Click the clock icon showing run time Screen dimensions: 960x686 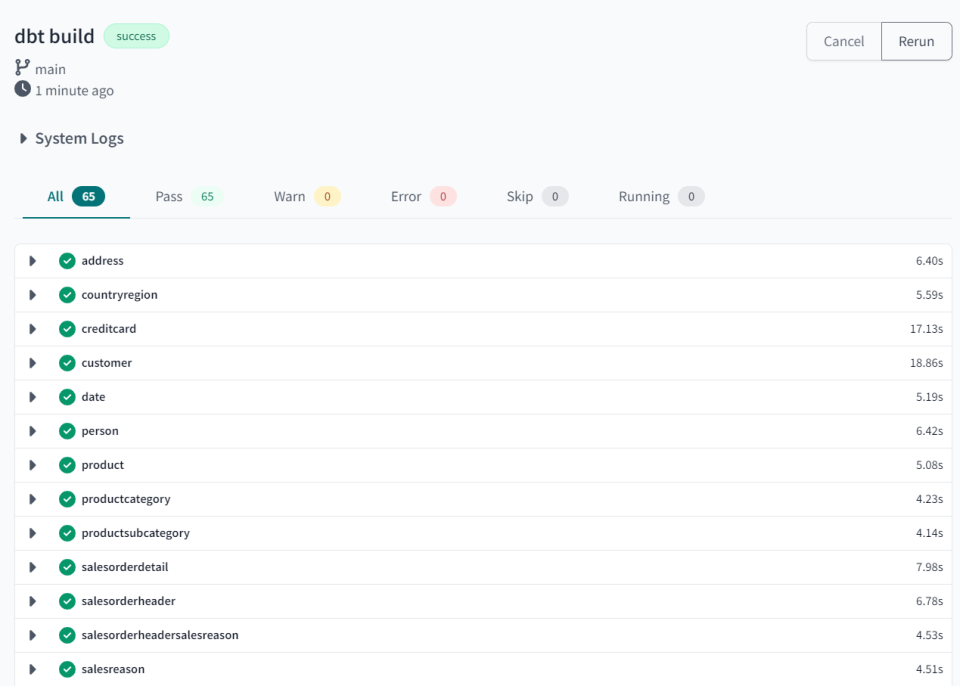(21, 90)
